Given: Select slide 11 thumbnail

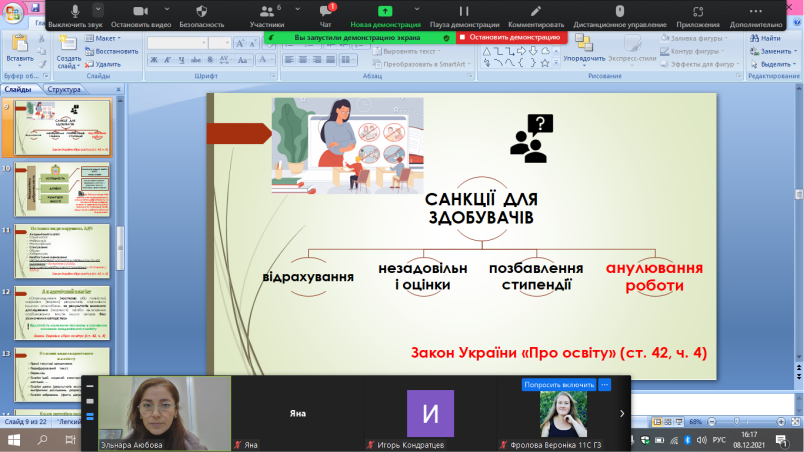Looking at the screenshot, I should [62, 251].
